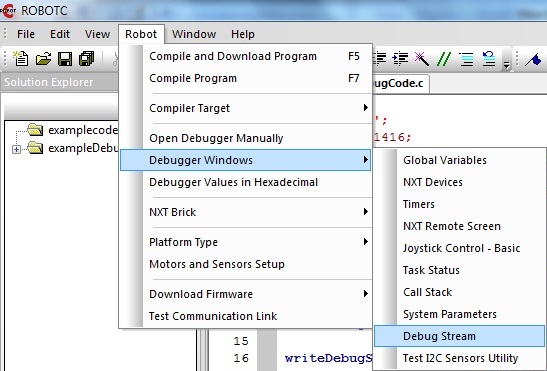Image resolution: width=547 pixels, height=371 pixels.
Task: Open the Compiler Target submenu
Action: (246, 108)
